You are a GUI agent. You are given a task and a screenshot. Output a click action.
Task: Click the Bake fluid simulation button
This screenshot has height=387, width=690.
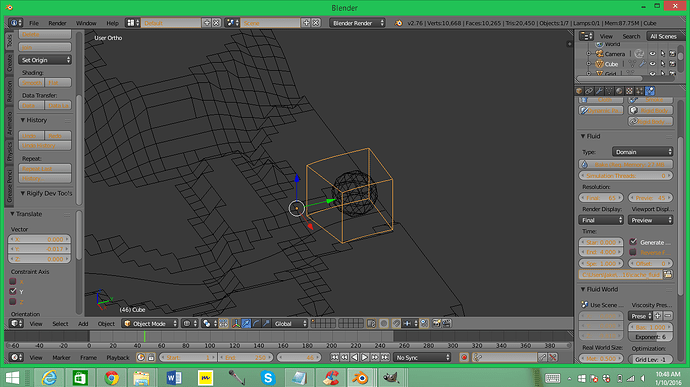[626, 164]
